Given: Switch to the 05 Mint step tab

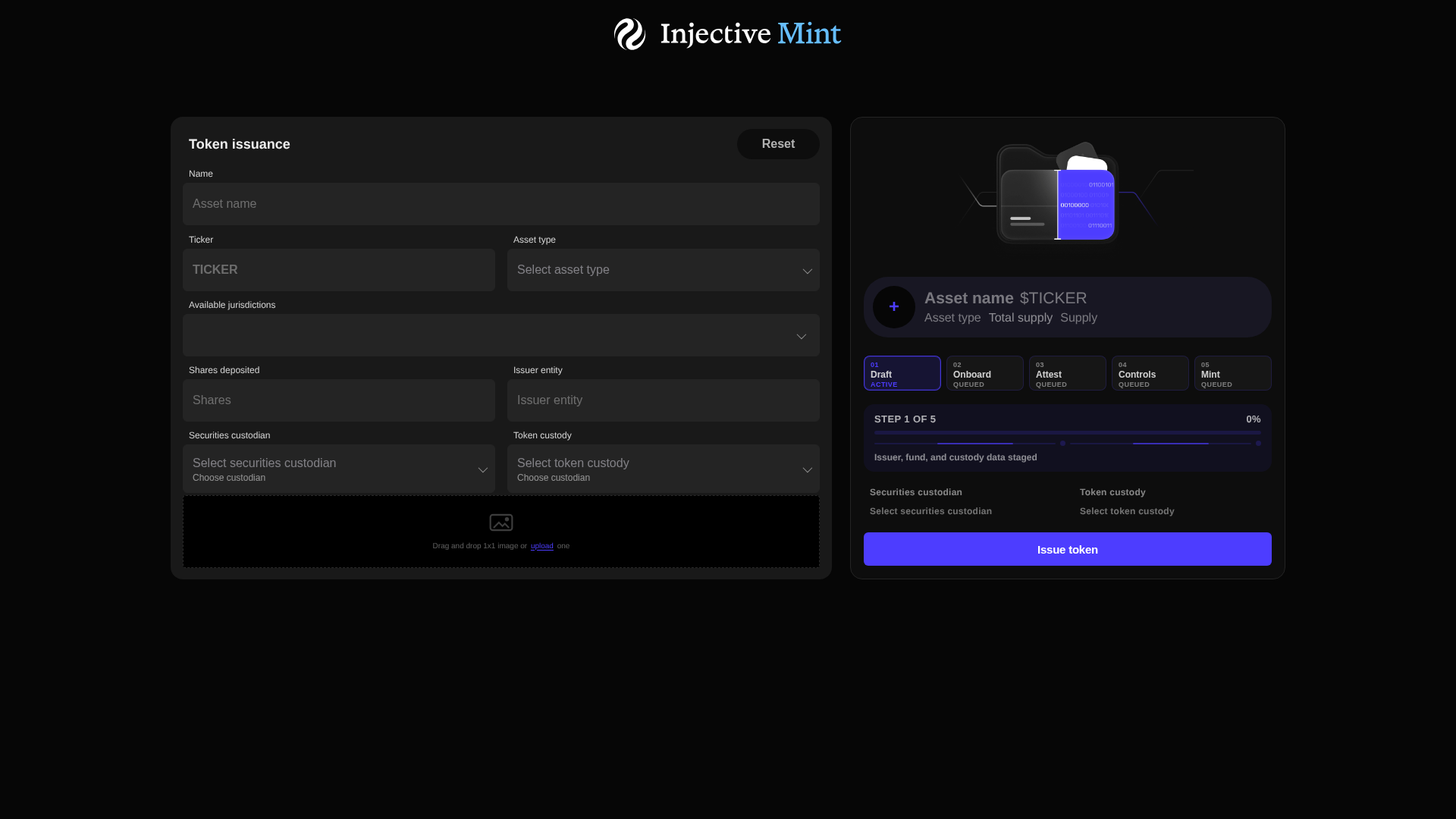Looking at the screenshot, I should 1233,373.
